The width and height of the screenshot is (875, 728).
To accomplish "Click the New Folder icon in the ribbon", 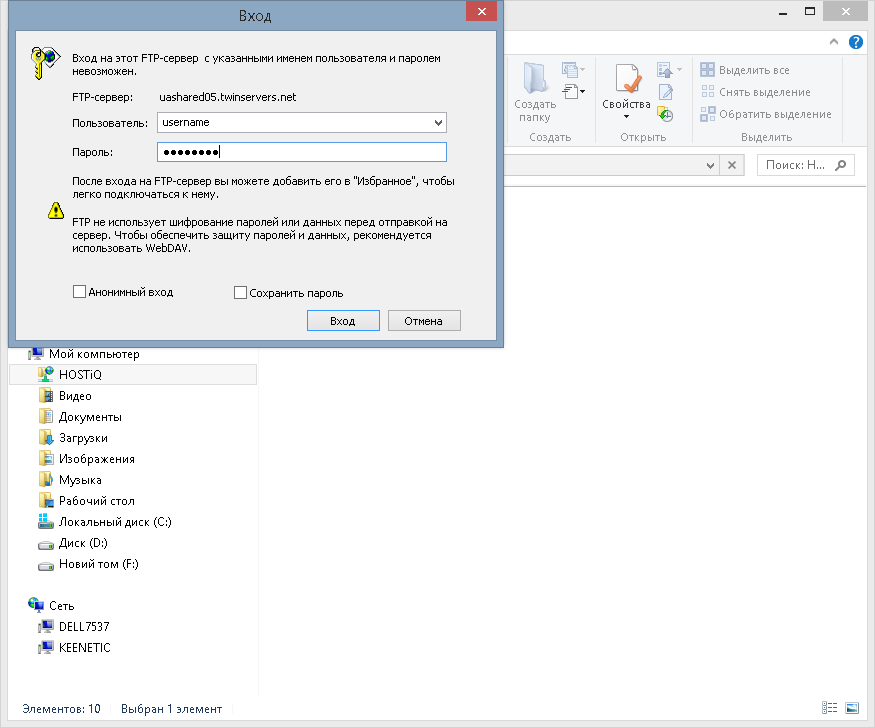I will tap(535, 79).
